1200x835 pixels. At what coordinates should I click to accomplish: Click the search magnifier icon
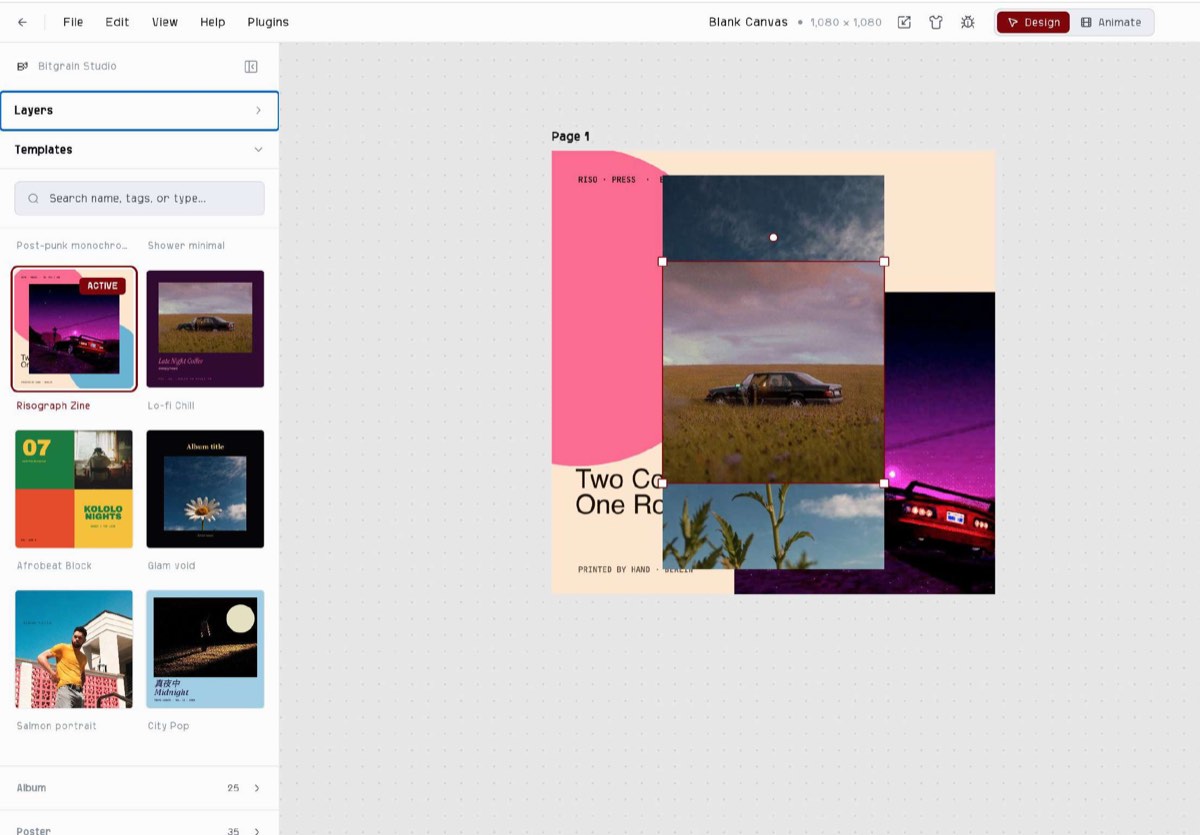point(33,198)
